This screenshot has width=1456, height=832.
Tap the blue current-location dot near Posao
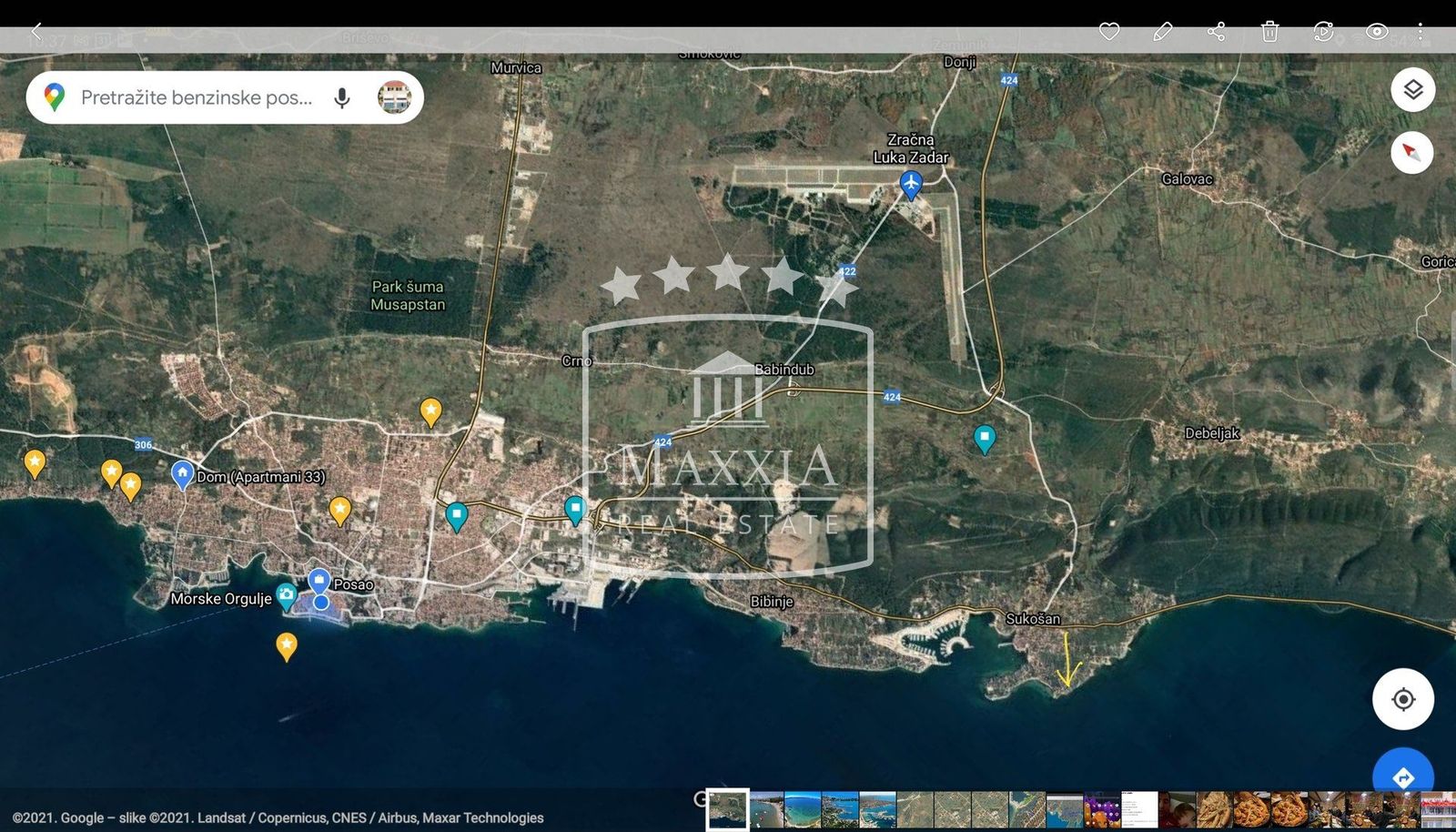pos(321,603)
